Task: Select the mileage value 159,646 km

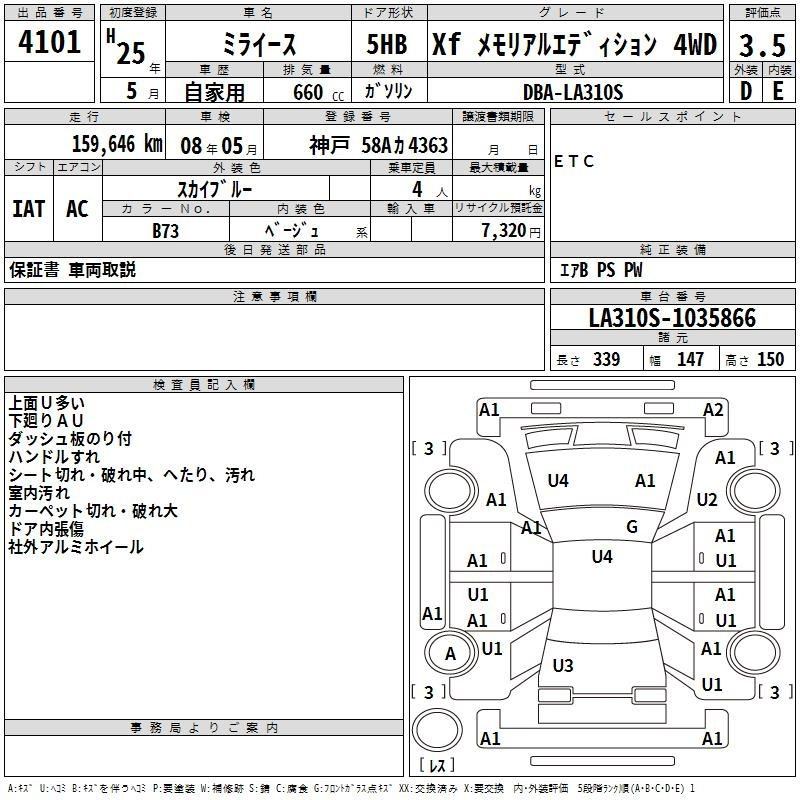Action: [116, 144]
